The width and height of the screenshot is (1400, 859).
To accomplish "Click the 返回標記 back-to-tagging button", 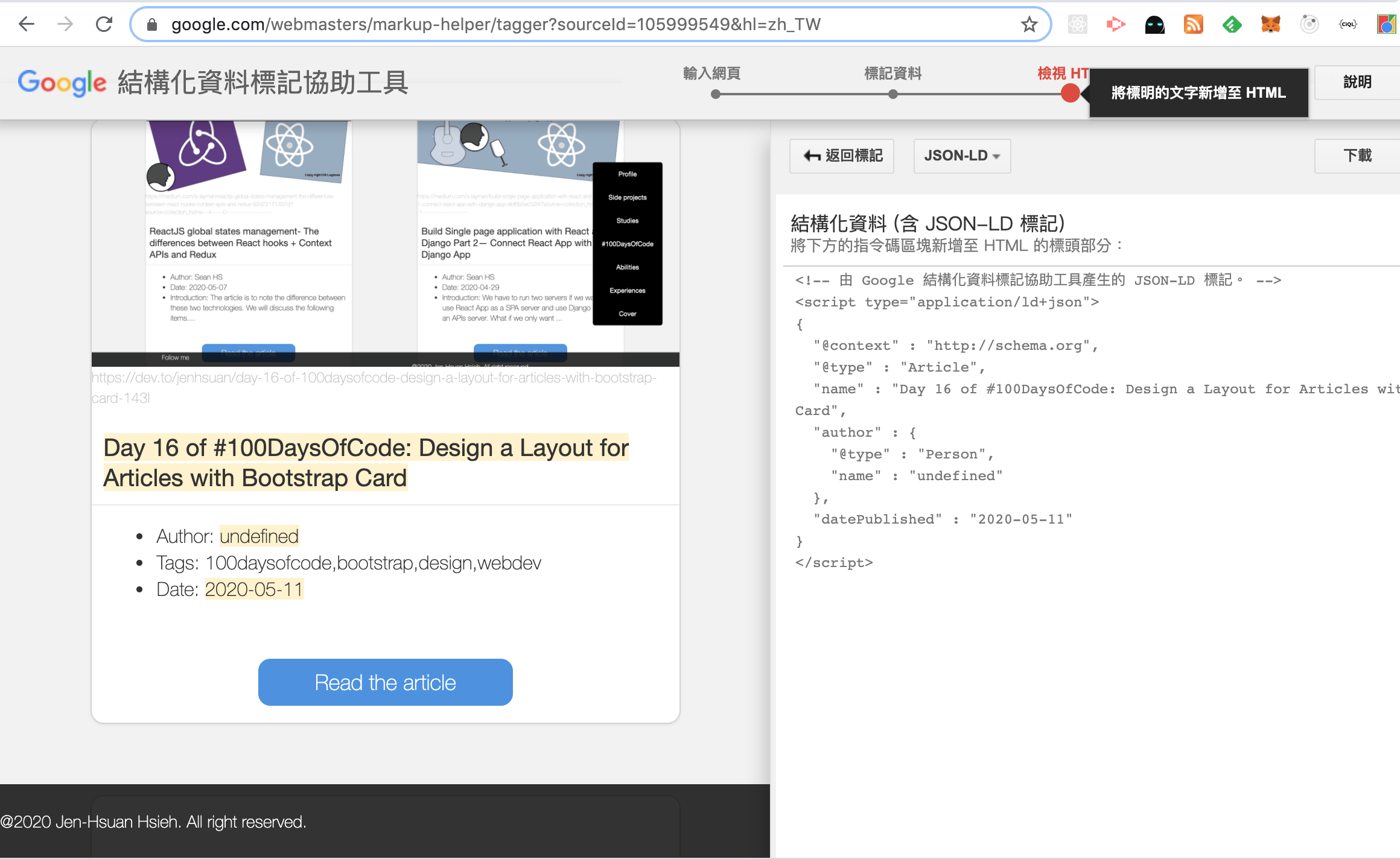I will (x=842, y=156).
